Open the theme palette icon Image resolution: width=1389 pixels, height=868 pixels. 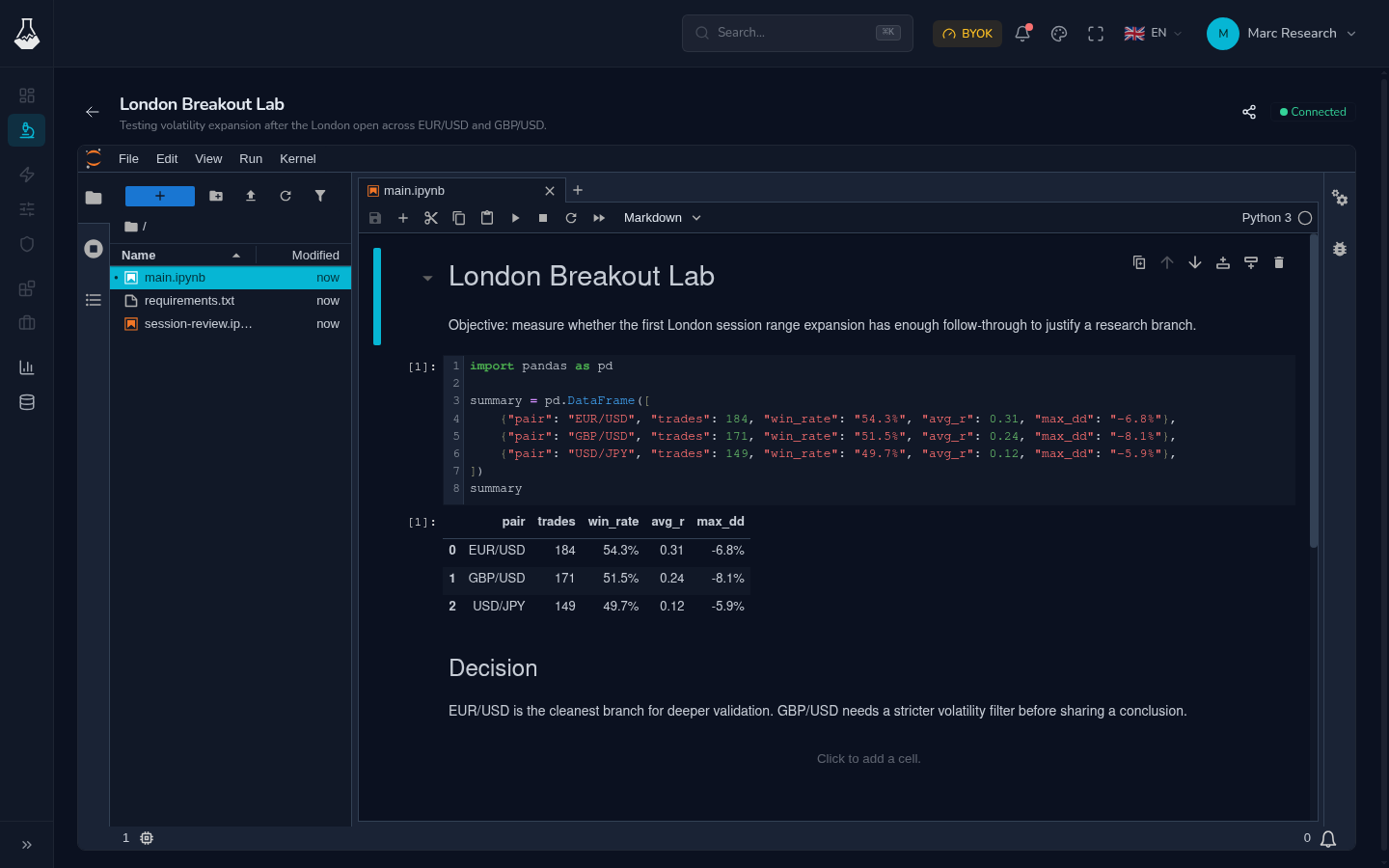[1059, 34]
